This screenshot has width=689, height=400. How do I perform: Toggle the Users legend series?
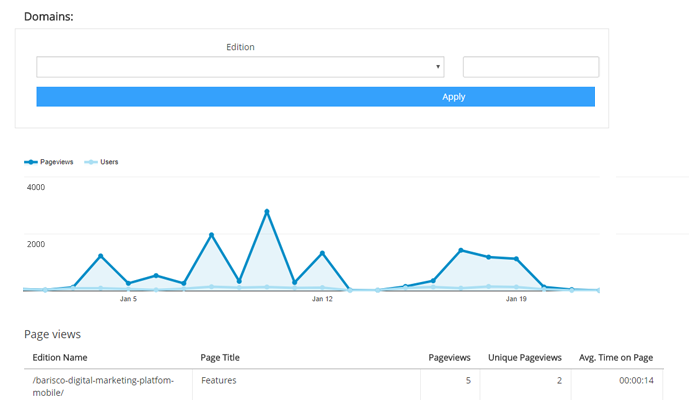point(109,162)
